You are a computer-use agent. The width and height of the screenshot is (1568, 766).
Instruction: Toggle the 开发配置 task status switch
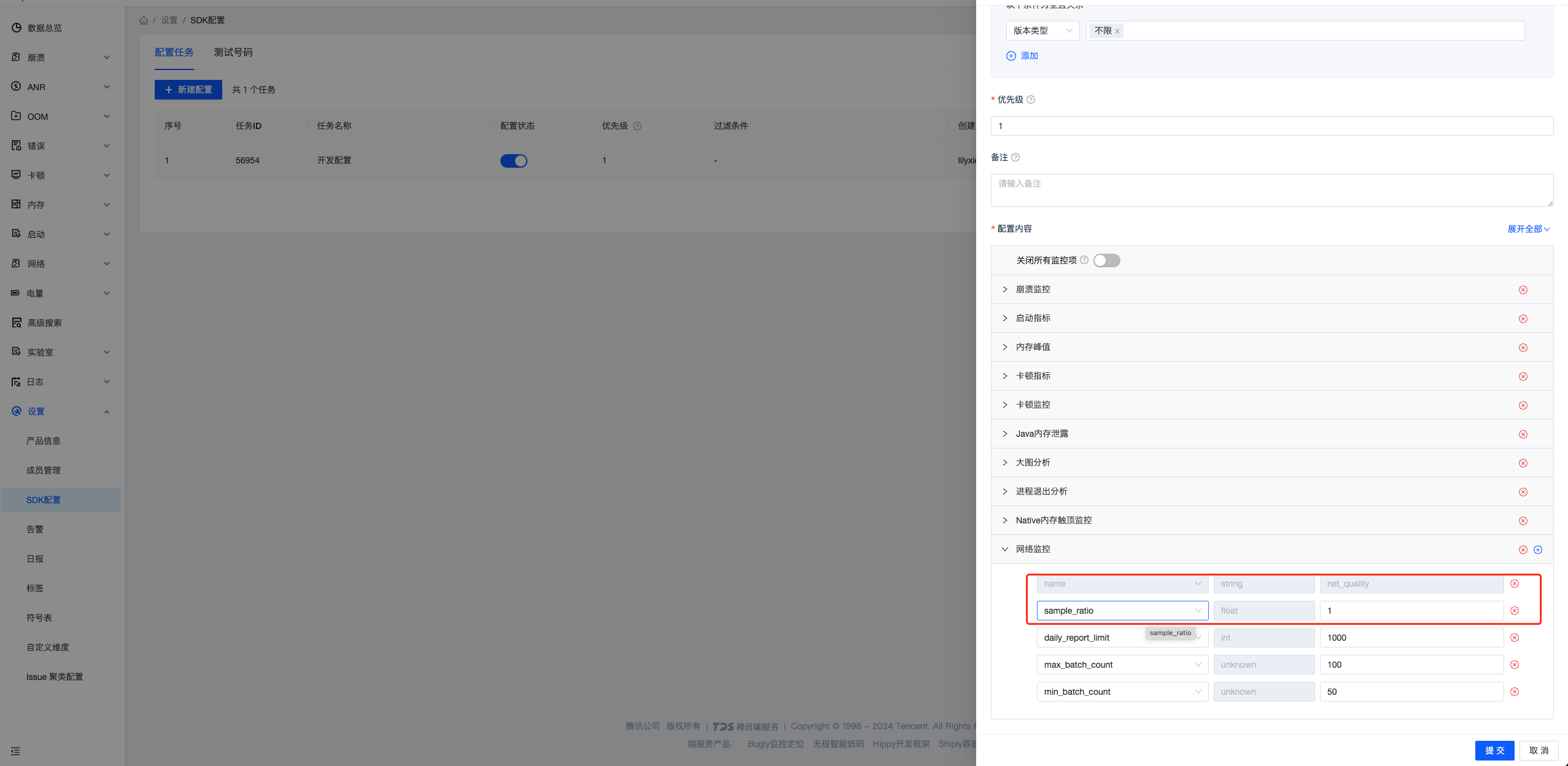513,161
